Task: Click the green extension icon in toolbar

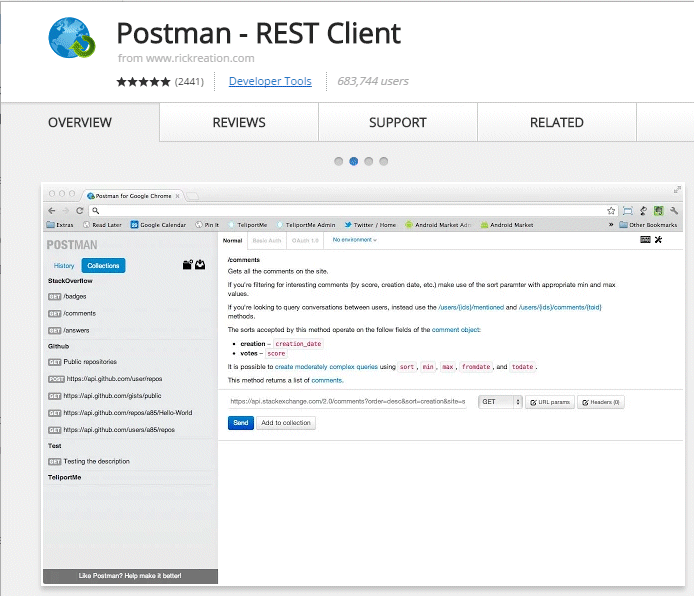Action: (x=659, y=211)
